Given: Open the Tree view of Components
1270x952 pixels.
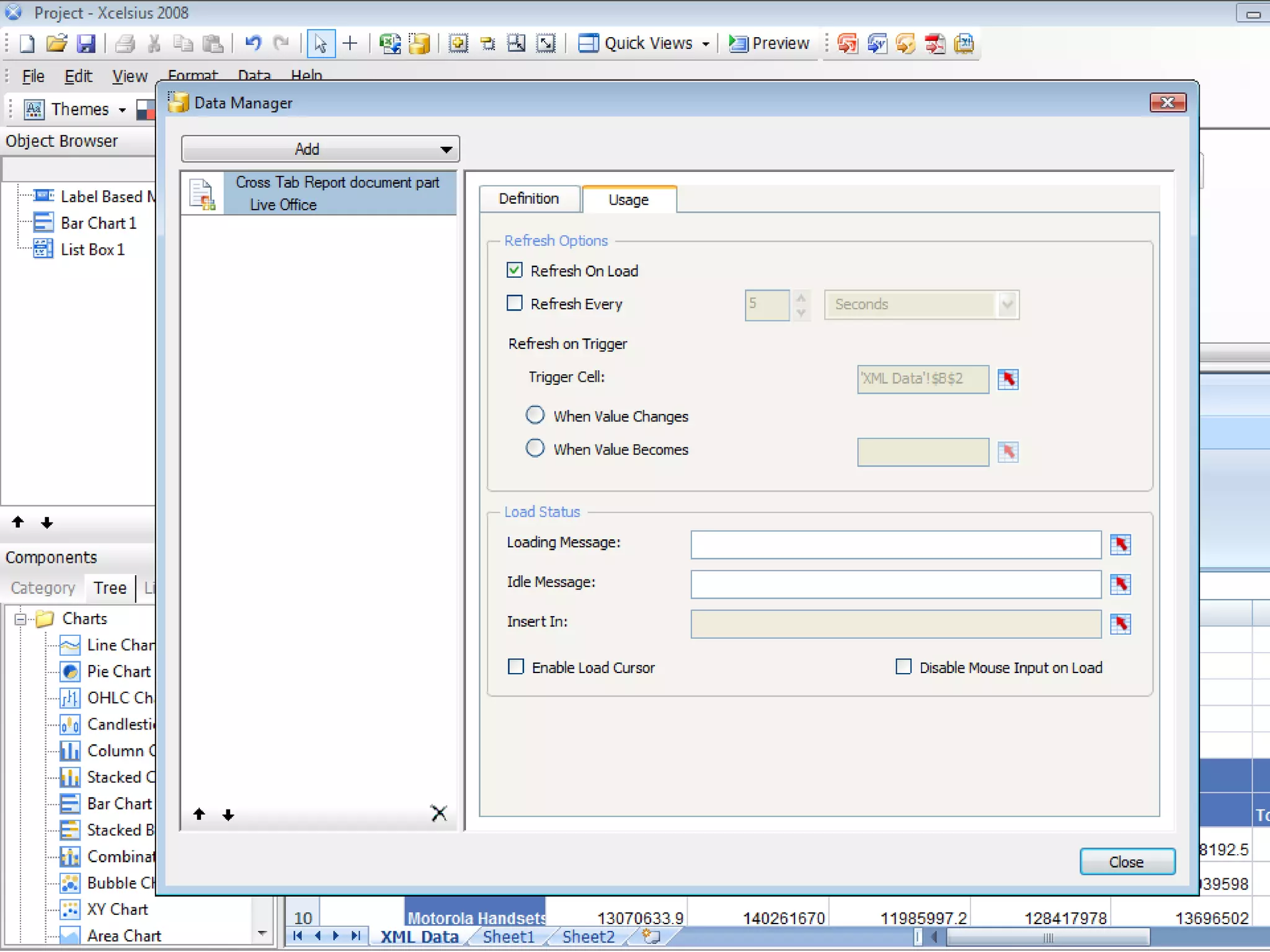Looking at the screenshot, I should pos(110,588).
